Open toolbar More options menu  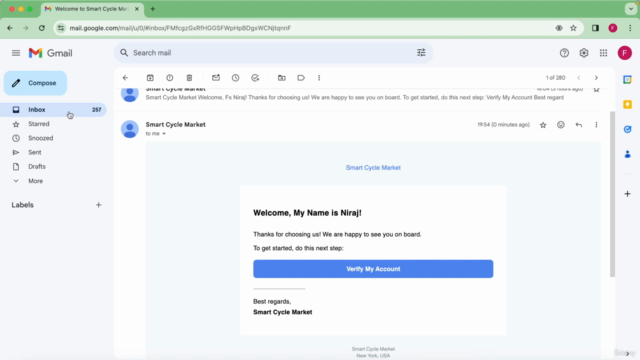tap(319, 78)
